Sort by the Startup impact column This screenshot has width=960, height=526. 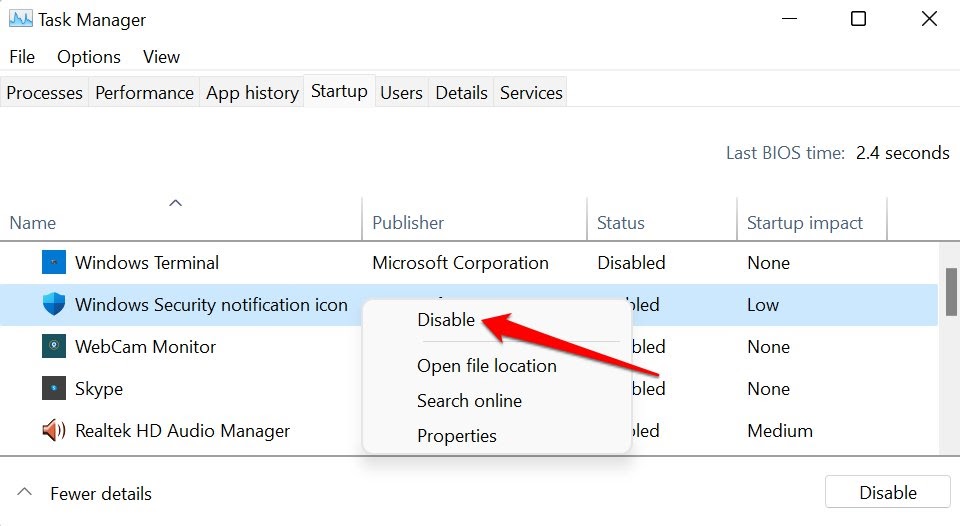tap(804, 223)
